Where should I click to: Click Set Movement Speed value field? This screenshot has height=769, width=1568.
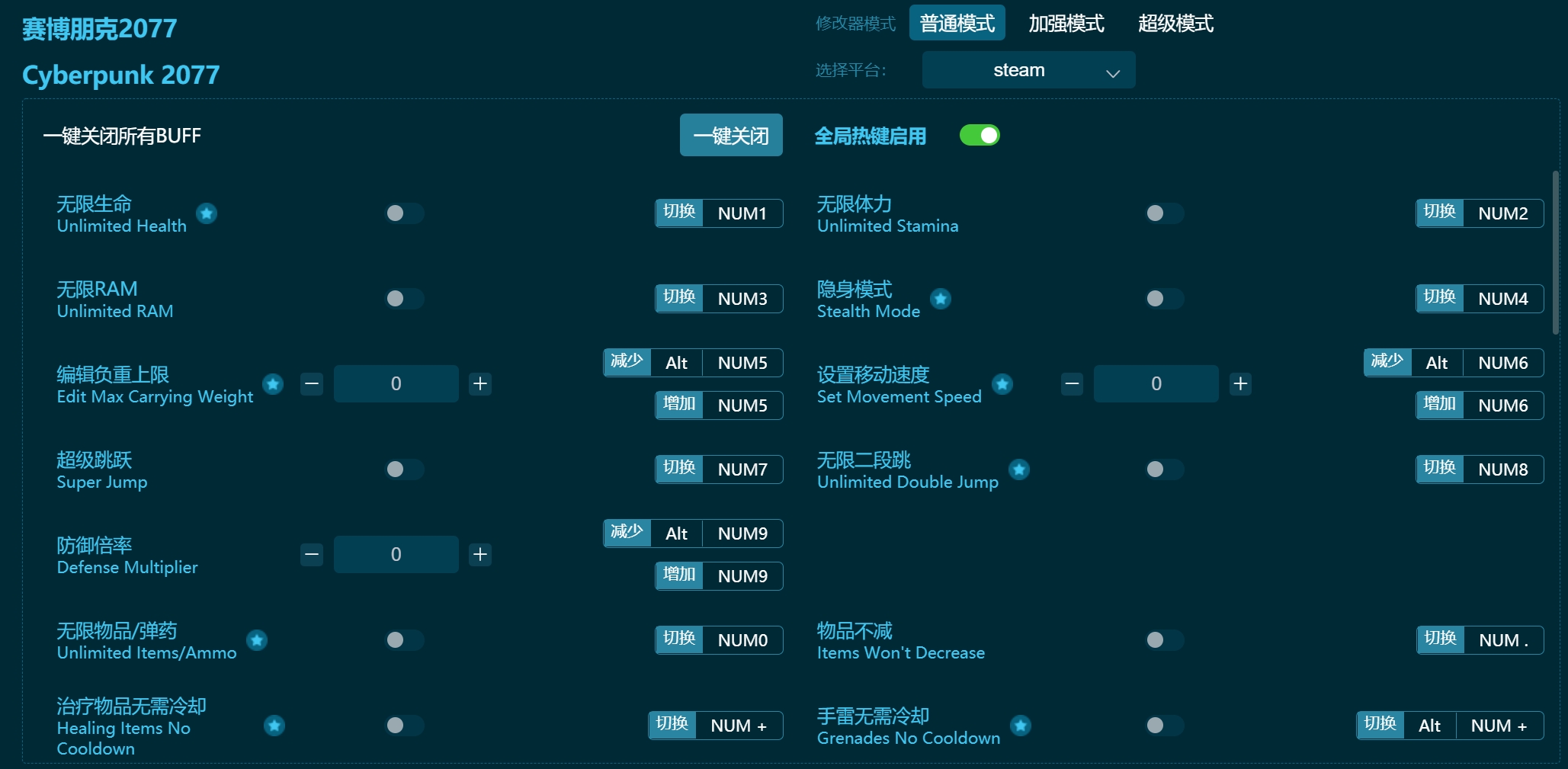(1156, 383)
